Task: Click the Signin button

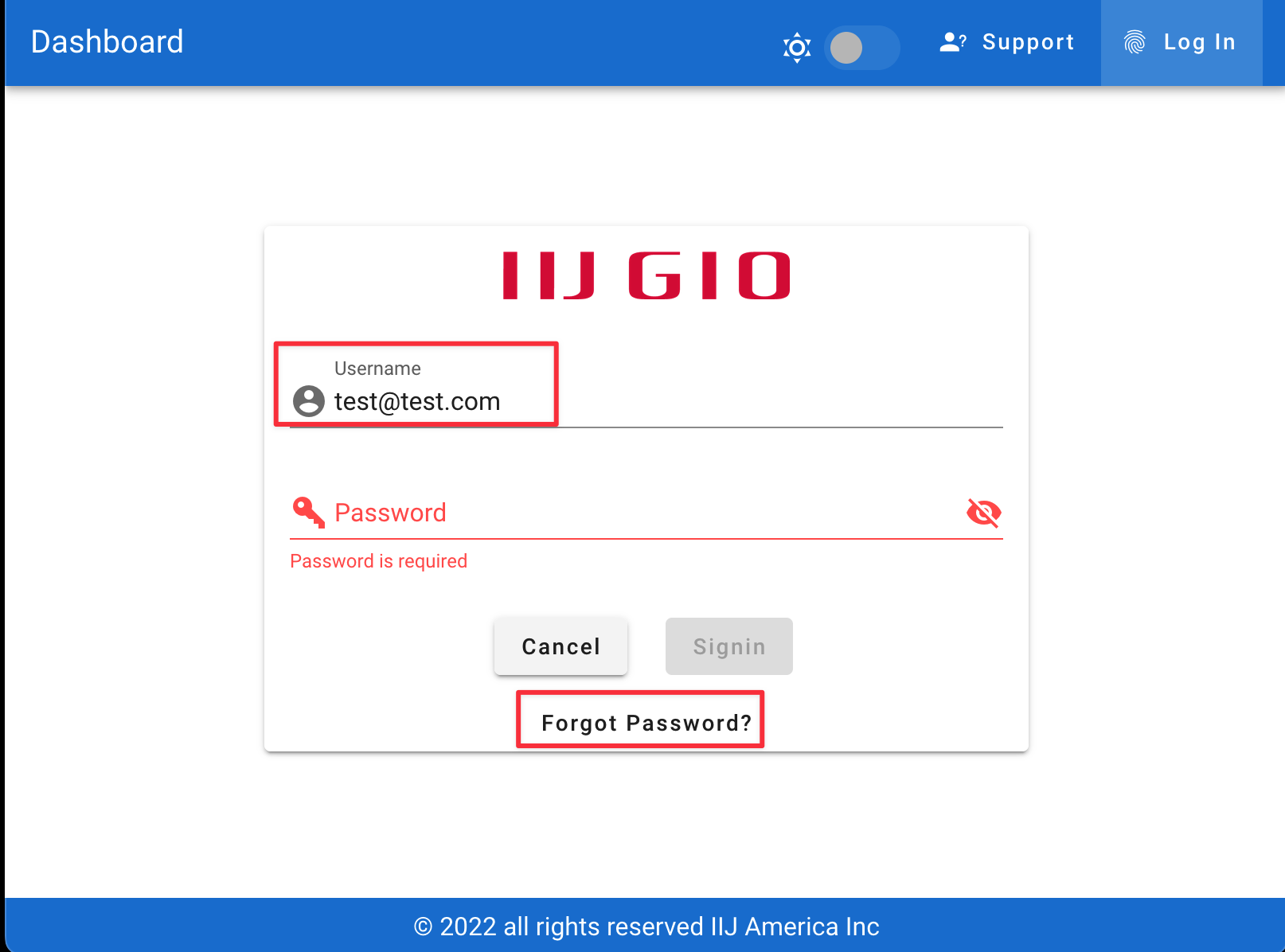Action: point(729,646)
